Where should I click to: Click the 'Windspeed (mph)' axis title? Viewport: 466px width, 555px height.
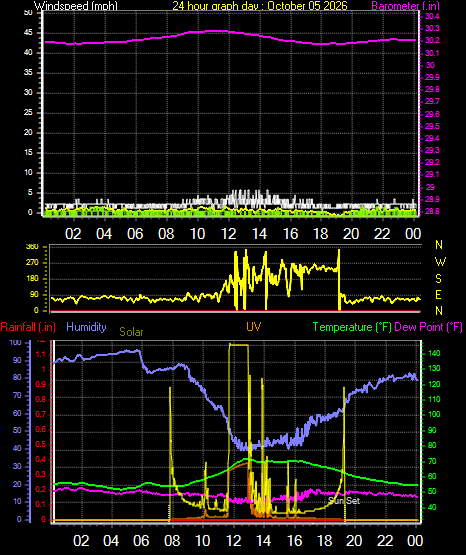click(x=75, y=6)
